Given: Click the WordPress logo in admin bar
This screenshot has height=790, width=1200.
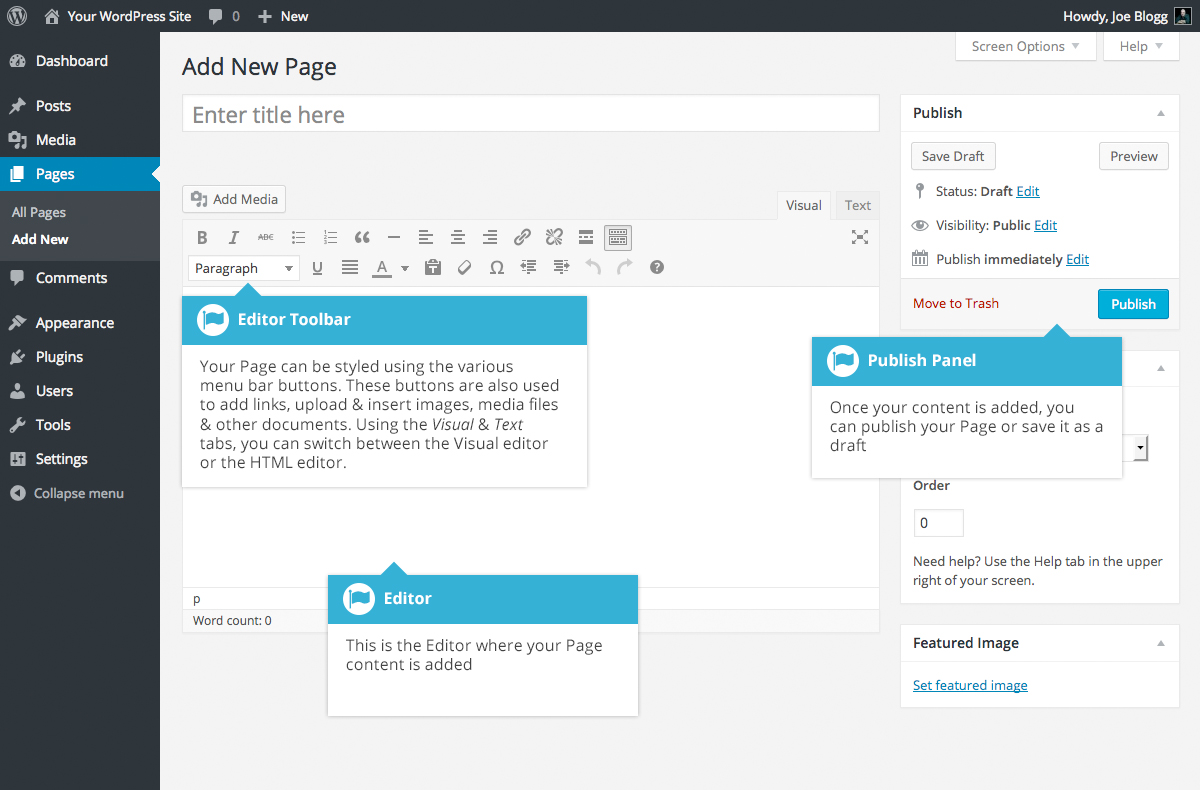Looking at the screenshot, I should pyautogui.click(x=17, y=16).
